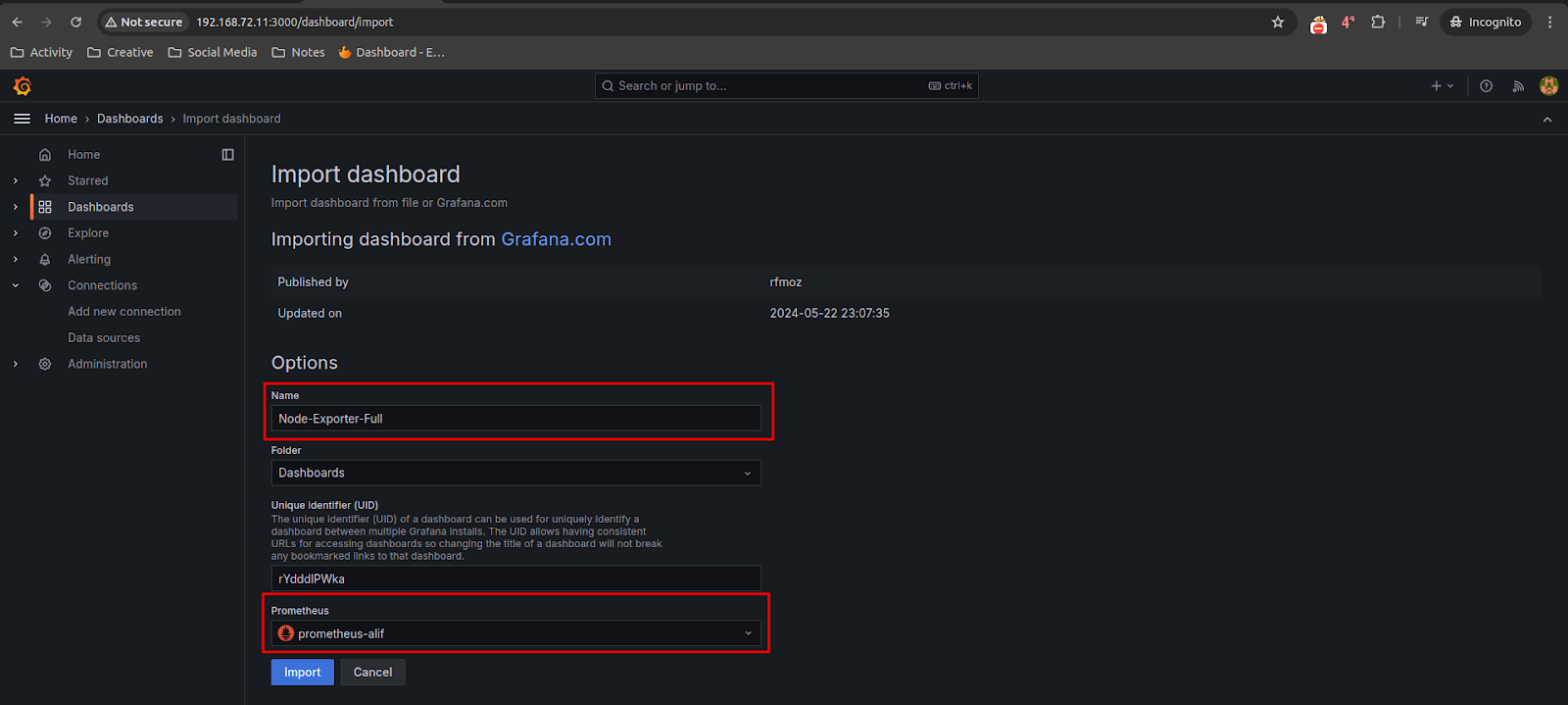Click the Not secure site indicator
Viewport: 1568px width, 705px height.
(143, 22)
